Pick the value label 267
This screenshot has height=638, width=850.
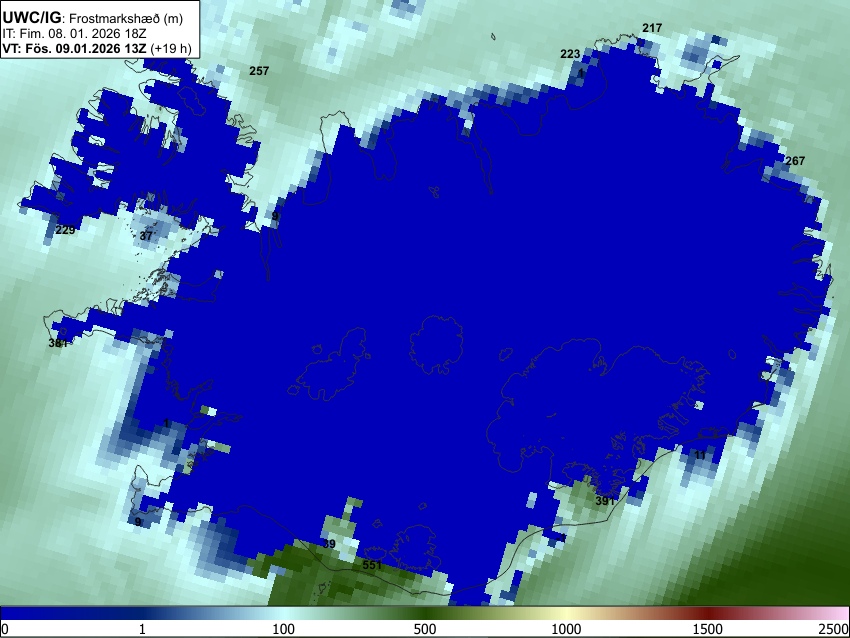(795, 160)
